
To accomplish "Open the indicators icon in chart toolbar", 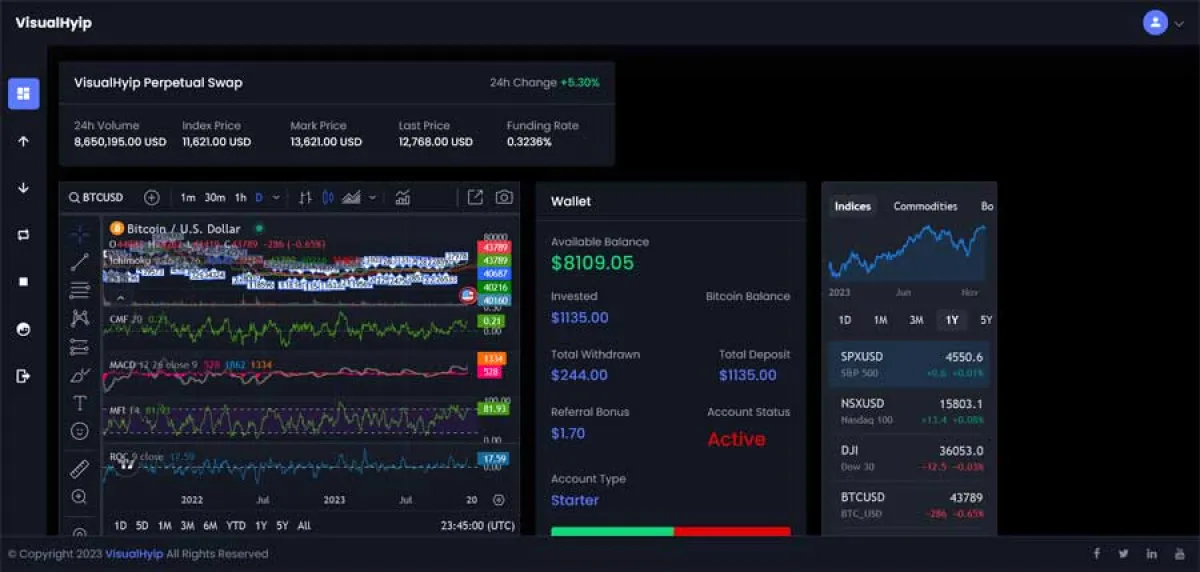I will point(402,198).
